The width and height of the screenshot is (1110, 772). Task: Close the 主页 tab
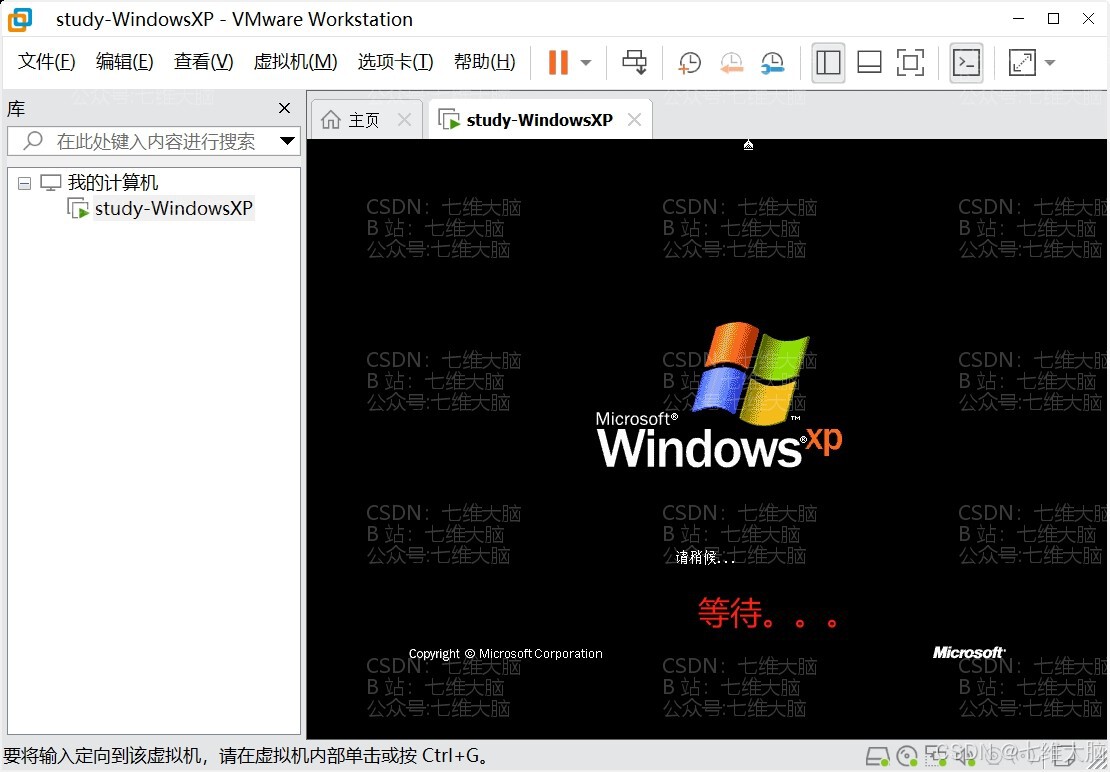coord(404,120)
